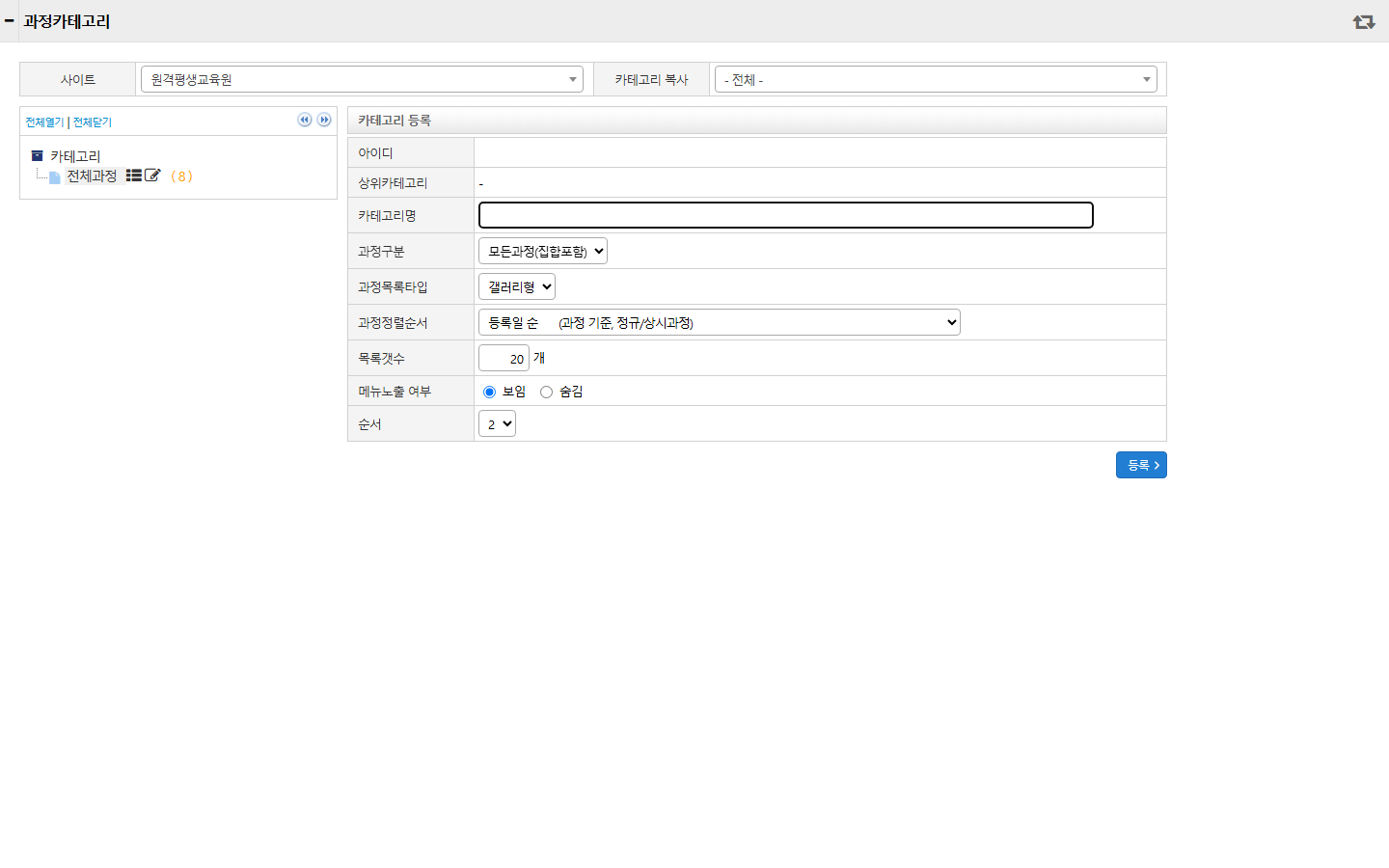Focus the 카테고리명 text field
Viewport: 1389px width, 868px height.
click(x=786, y=215)
